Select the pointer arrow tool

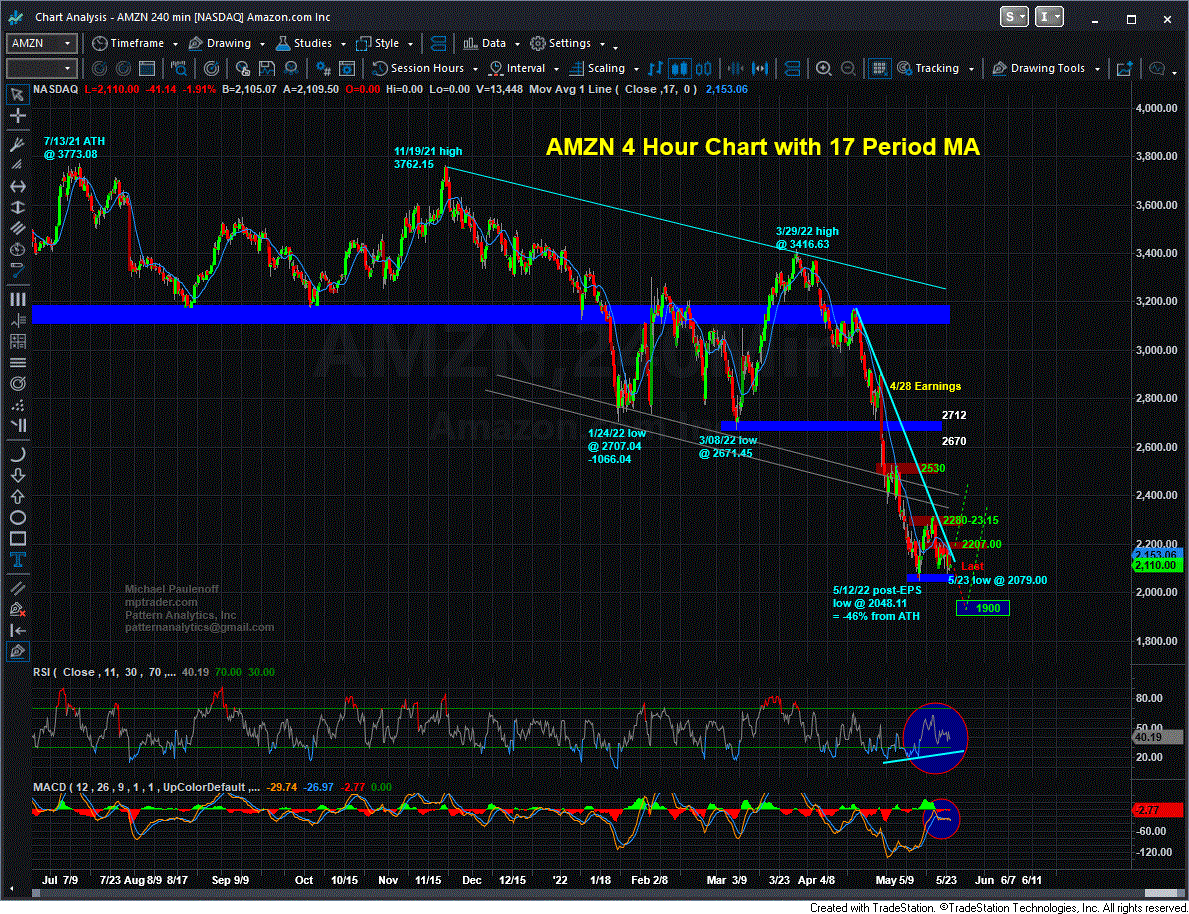[x=17, y=95]
